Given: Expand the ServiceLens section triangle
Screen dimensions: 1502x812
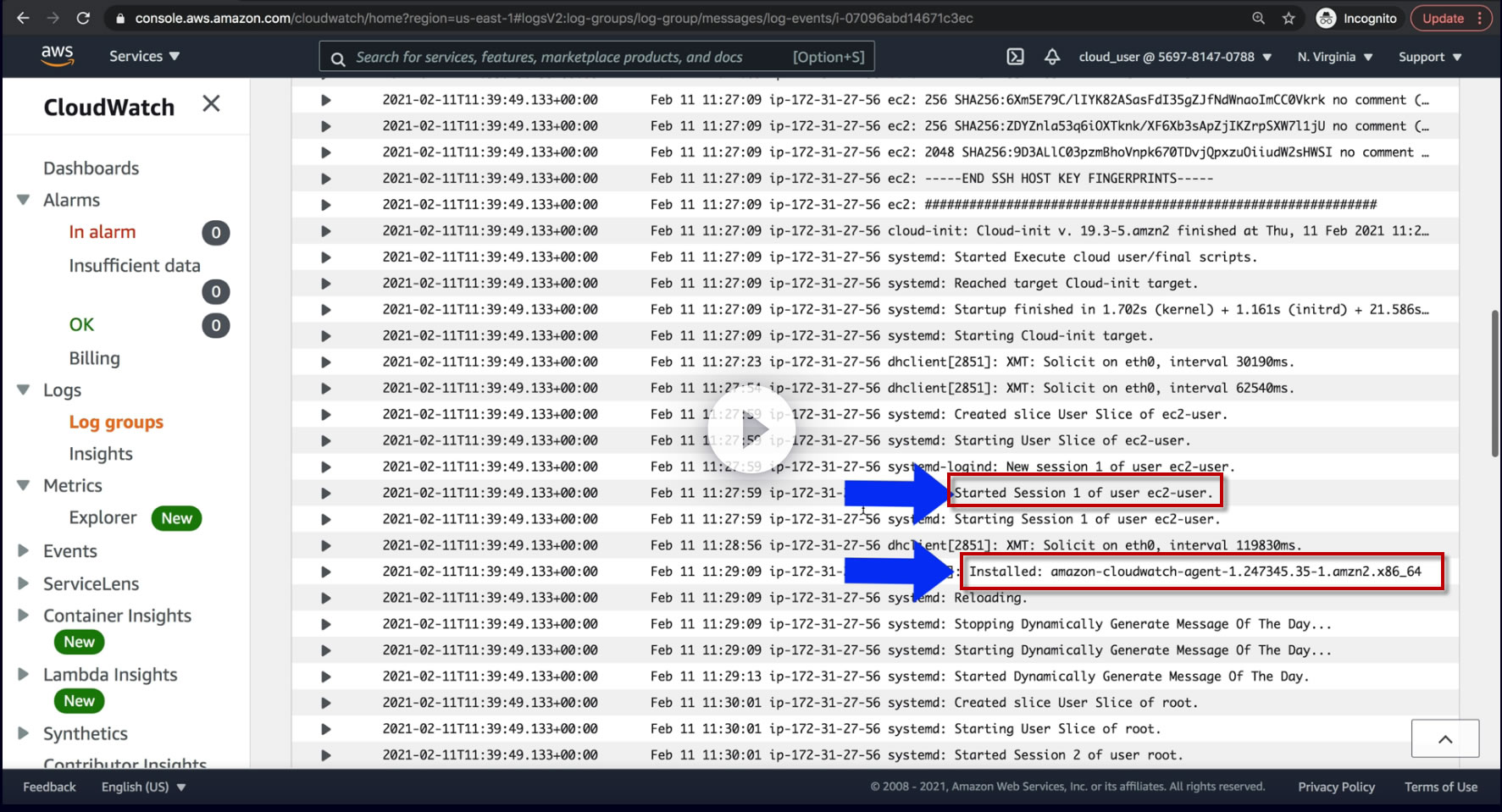Looking at the screenshot, I should [24, 583].
